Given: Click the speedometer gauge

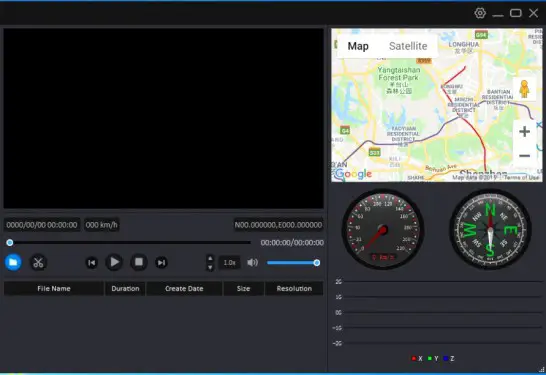Looking at the screenshot, I should (x=383, y=229).
